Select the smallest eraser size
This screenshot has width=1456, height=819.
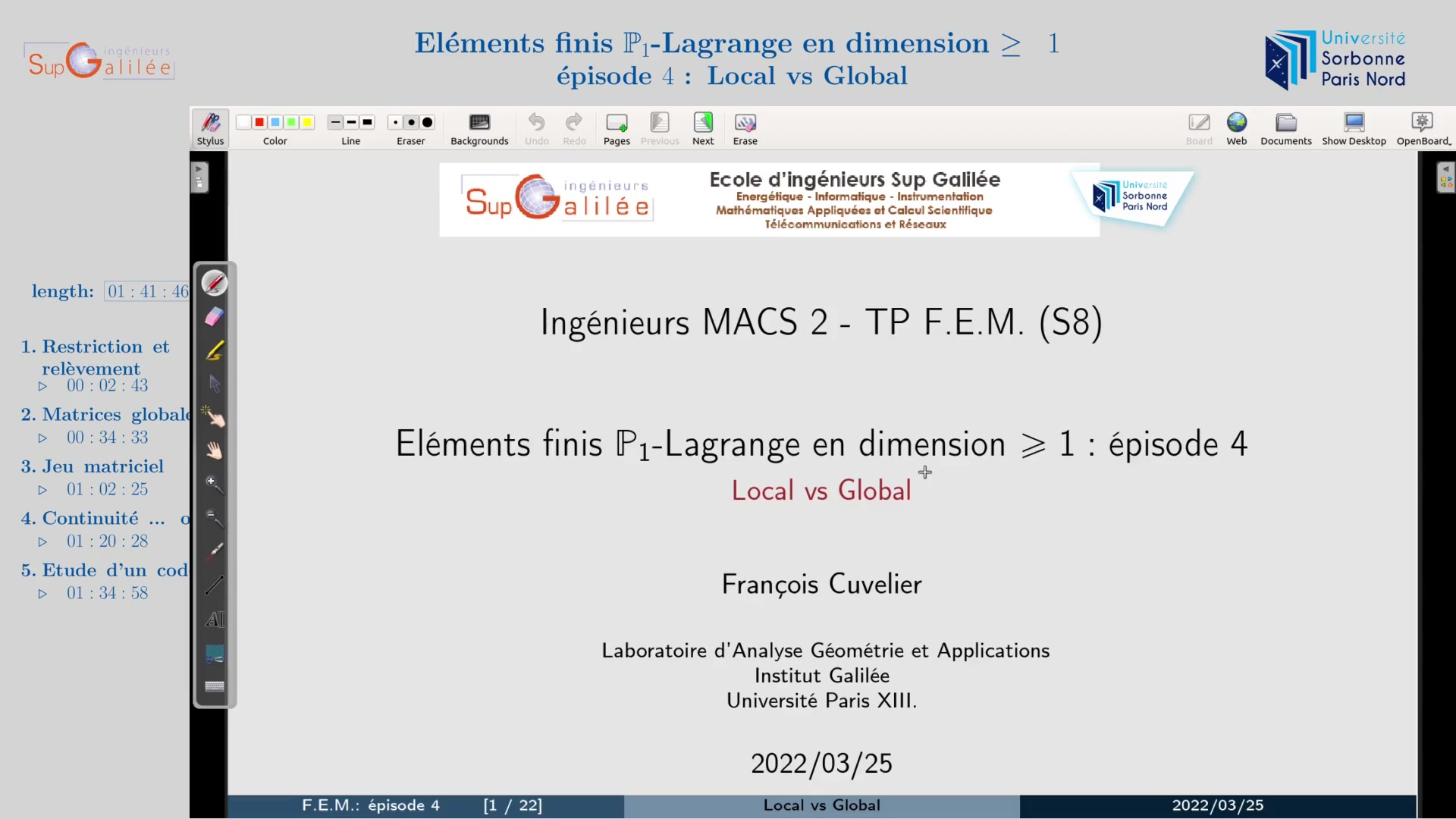click(x=395, y=122)
